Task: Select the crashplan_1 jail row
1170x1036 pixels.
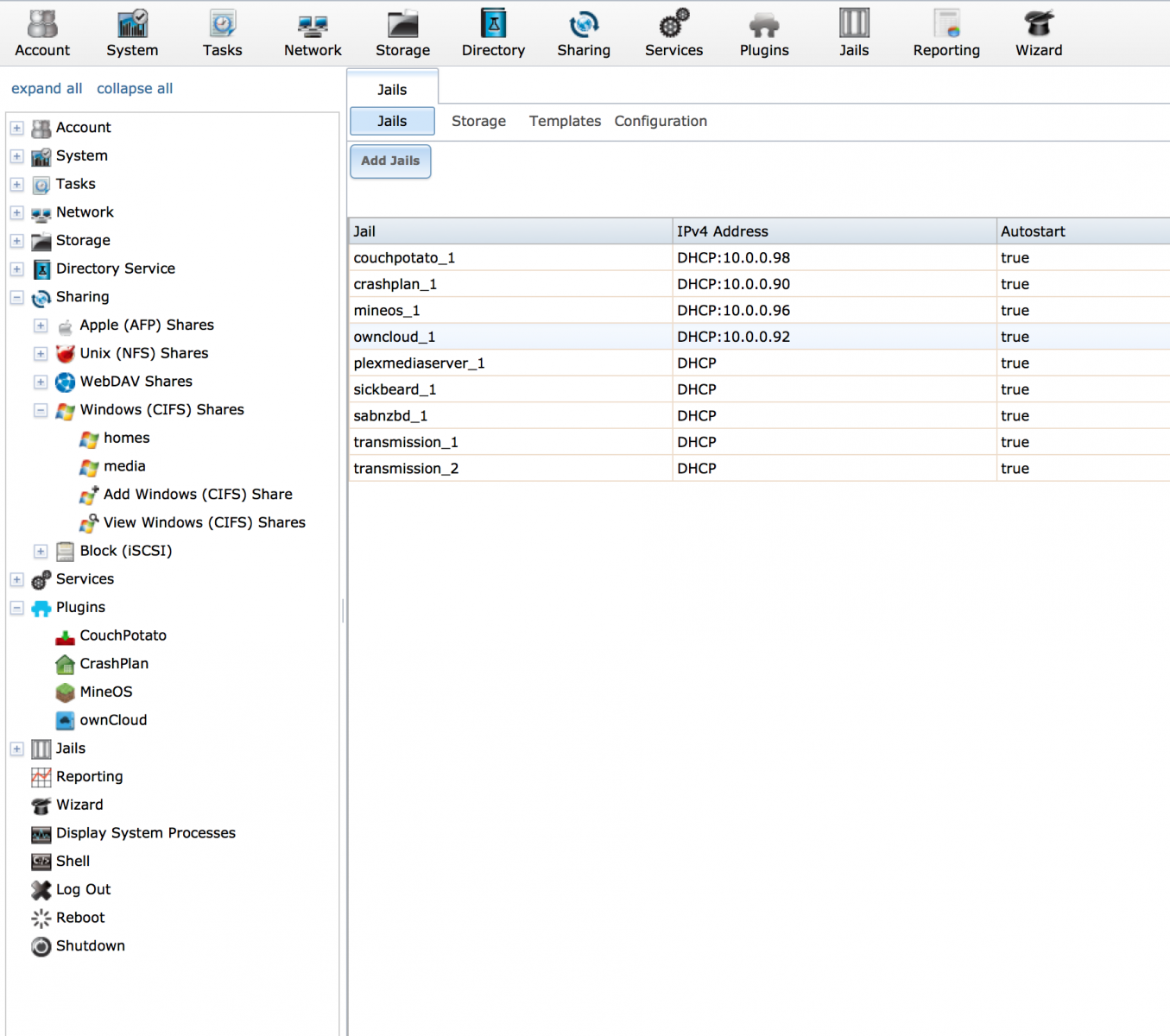Action: [760, 284]
